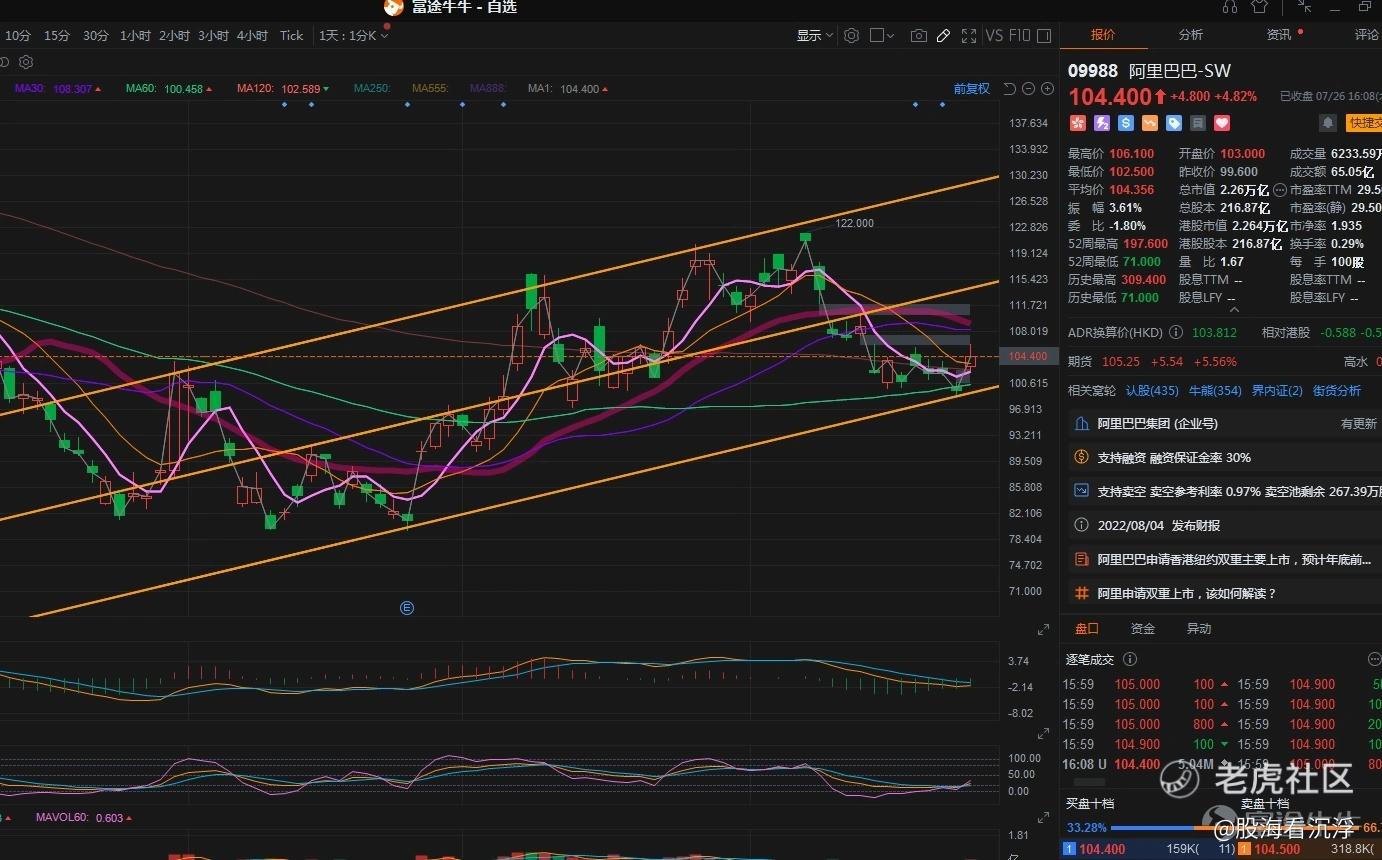Zoom in the chart with the plus icon
Image resolution: width=1382 pixels, height=860 pixels.
[1048, 89]
